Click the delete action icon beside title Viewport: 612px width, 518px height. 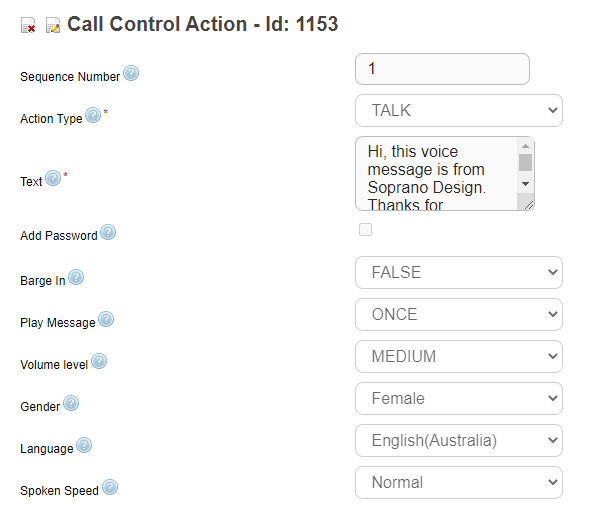pyautogui.click(x=28, y=26)
